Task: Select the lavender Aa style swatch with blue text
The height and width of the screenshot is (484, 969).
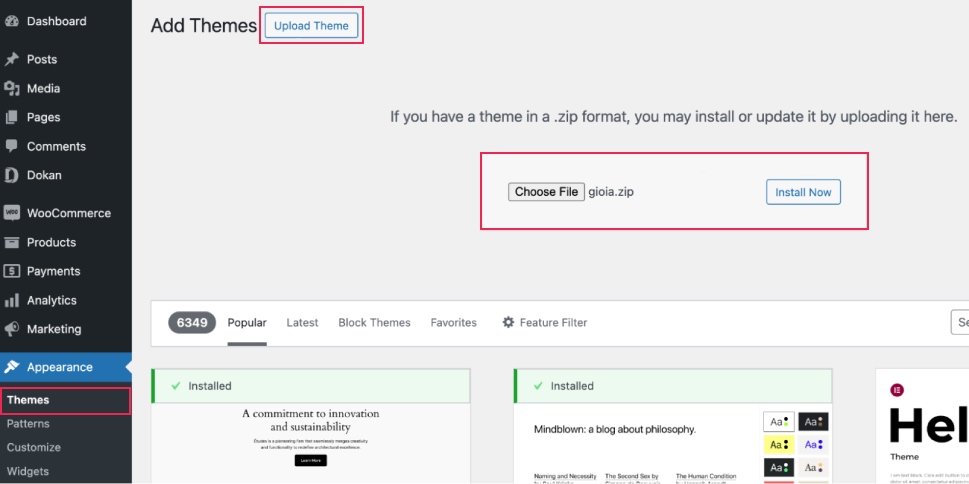Action: click(813, 444)
